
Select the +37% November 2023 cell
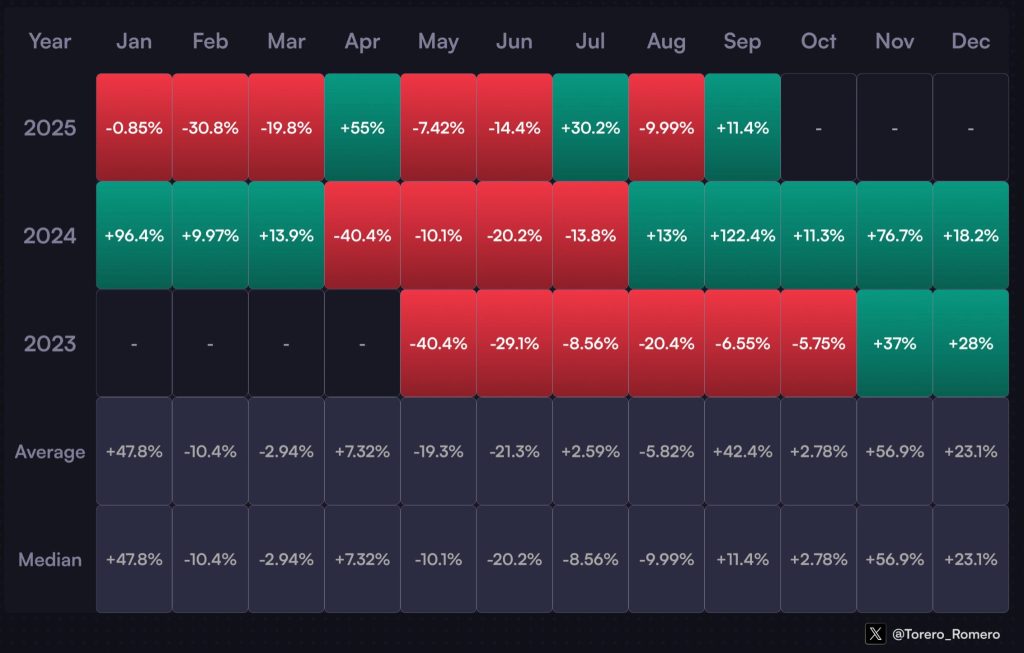894,344
